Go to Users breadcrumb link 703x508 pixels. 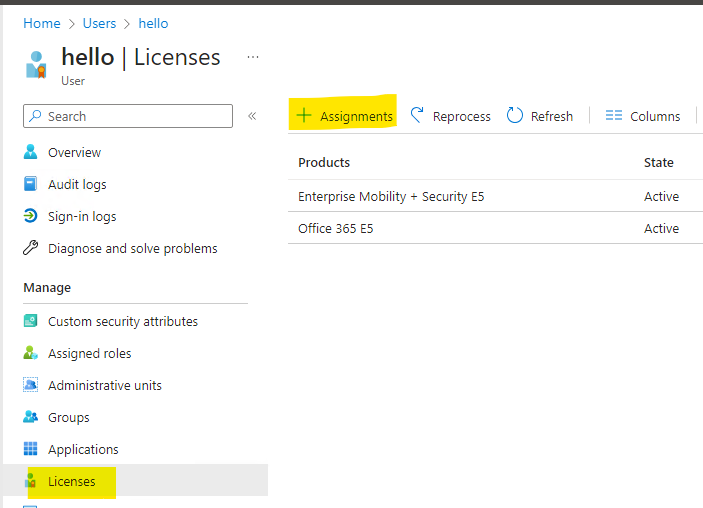(99, 23)
